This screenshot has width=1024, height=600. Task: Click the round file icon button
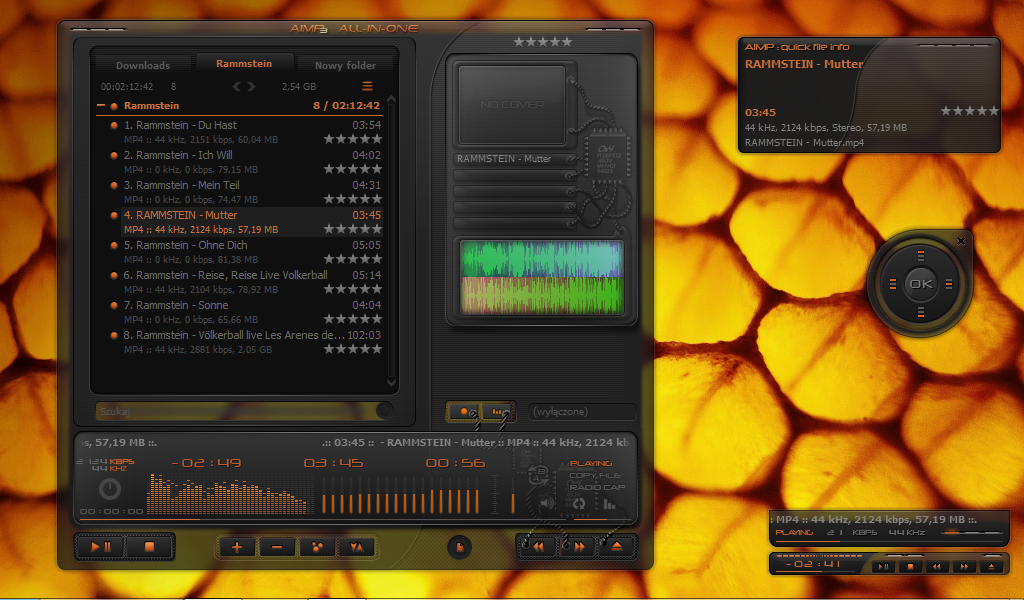click(459, 546)
